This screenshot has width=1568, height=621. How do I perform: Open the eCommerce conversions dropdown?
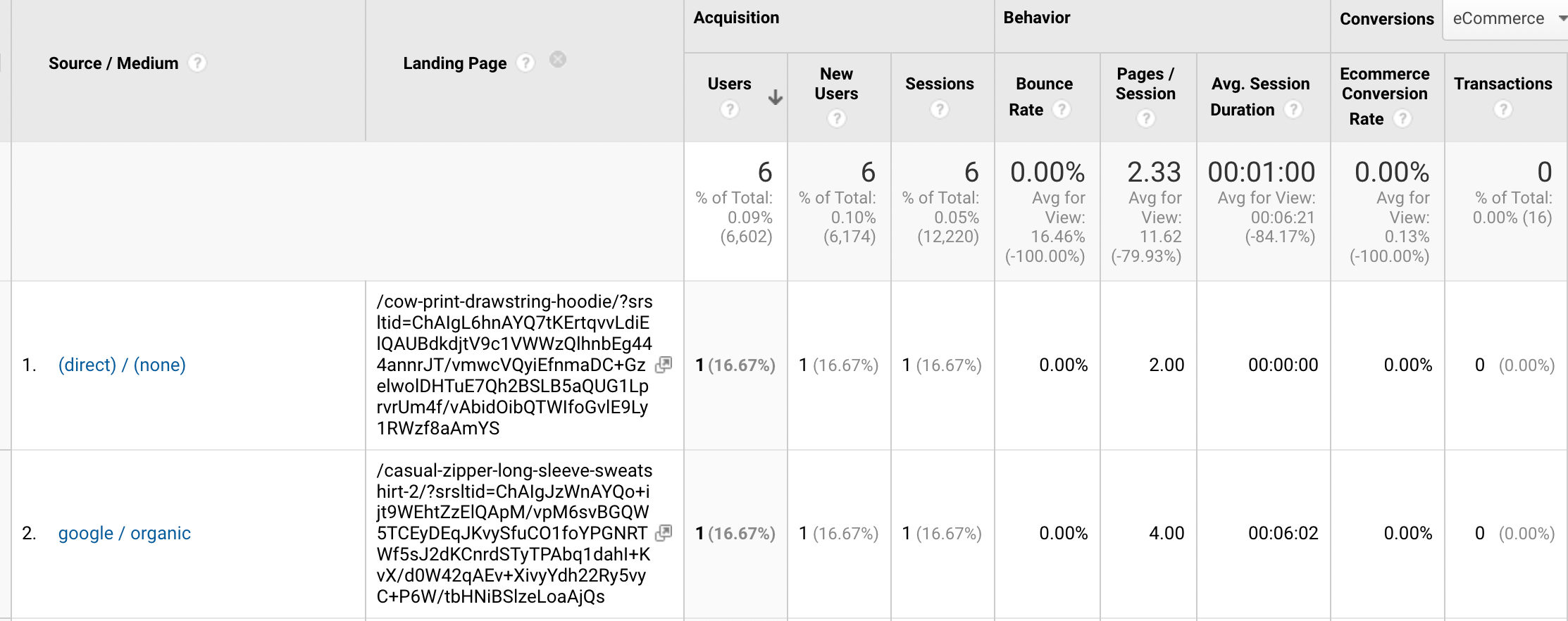click(x=1506, y=19)
